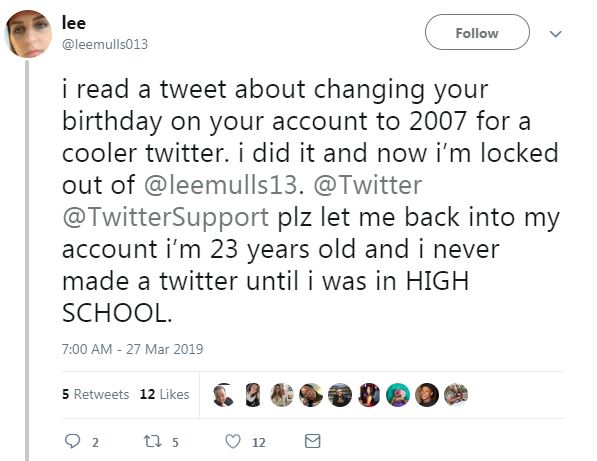Viewport: 597px width, 461px height.
Task: Click the envelope direct message icon
Action: (313, 441)
